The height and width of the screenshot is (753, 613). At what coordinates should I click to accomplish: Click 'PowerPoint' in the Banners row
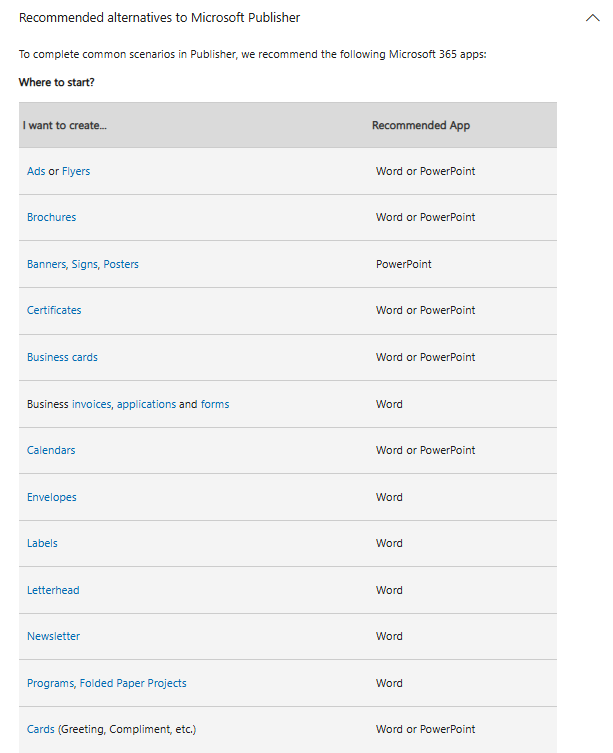pos(404,265)
